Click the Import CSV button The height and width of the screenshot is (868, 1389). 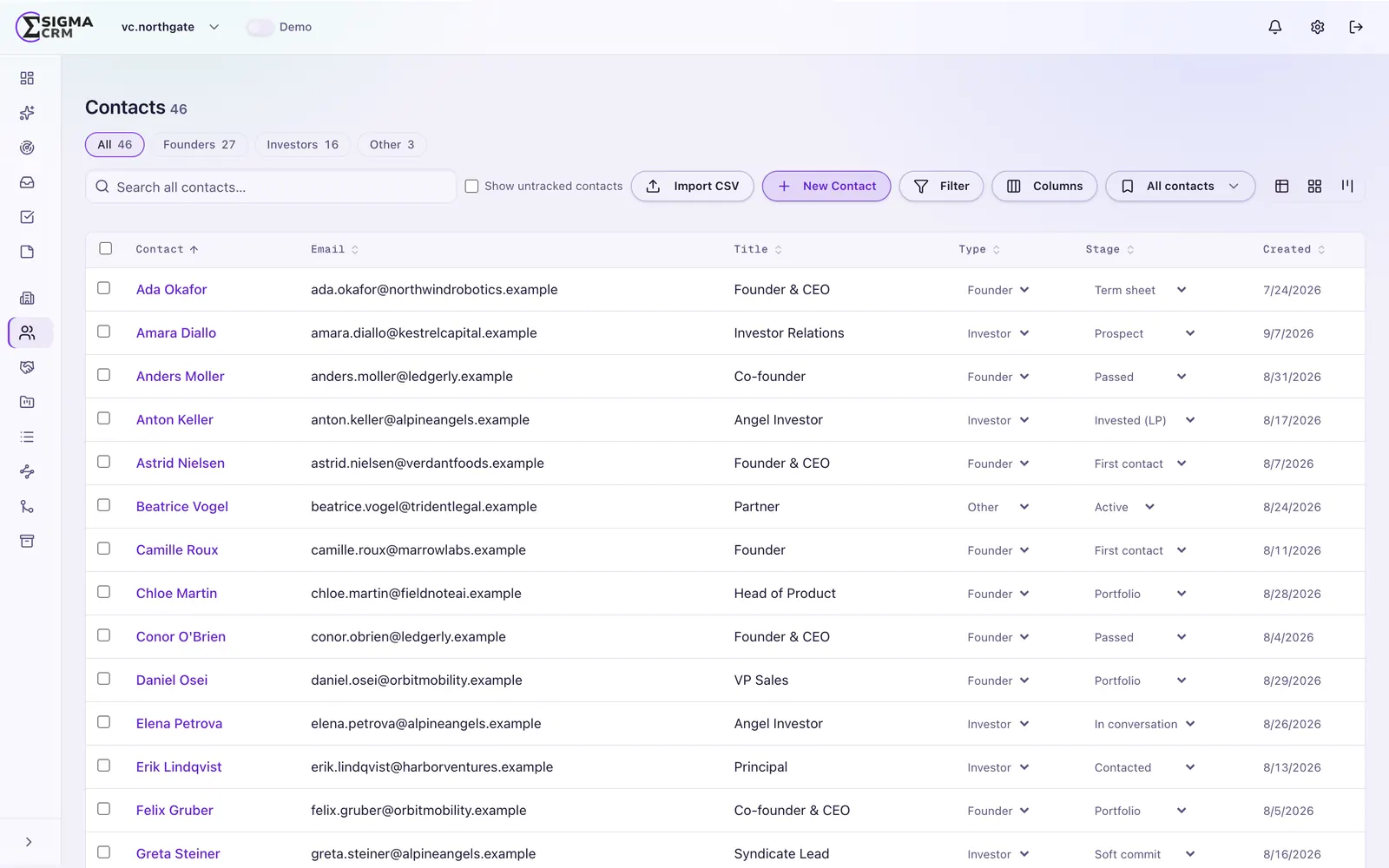click(x=692, y=186)
